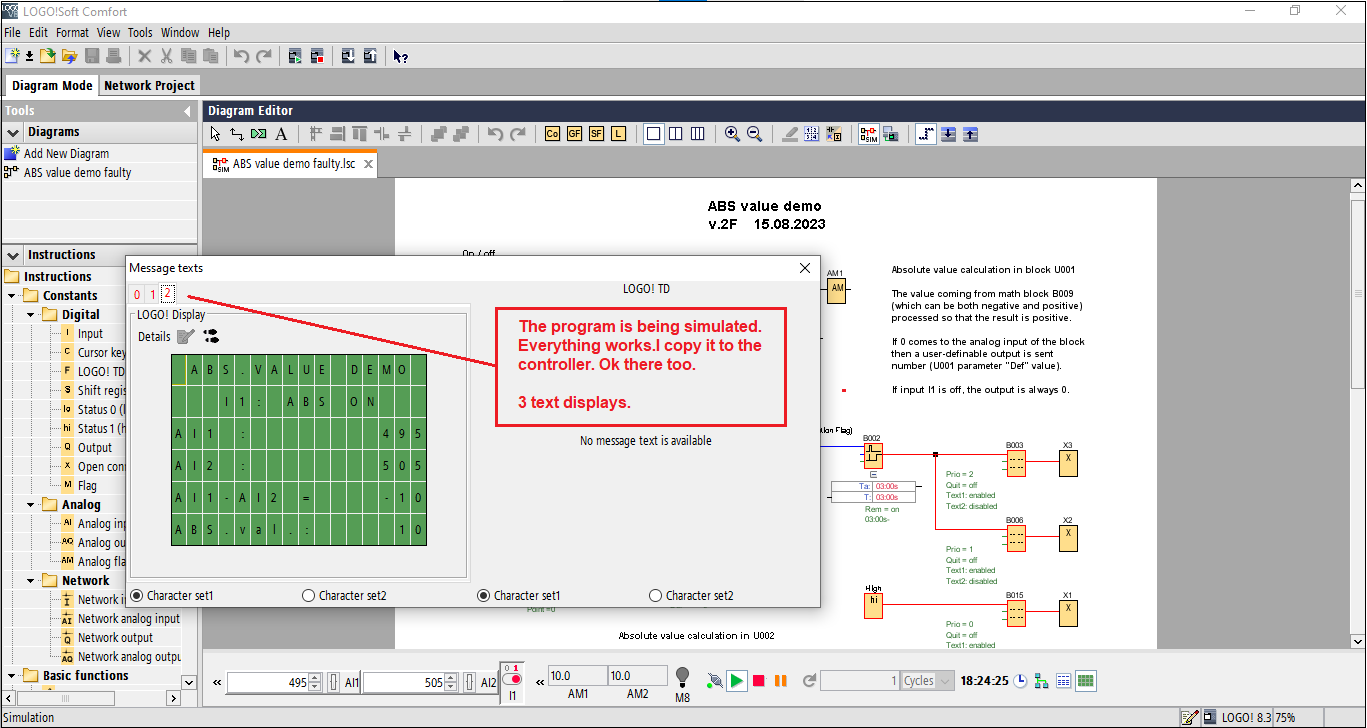The height and width of the screenshot is (728, 1367).
Task: Create a new diagram using the toolbar icon
Action: click(13, 56)
